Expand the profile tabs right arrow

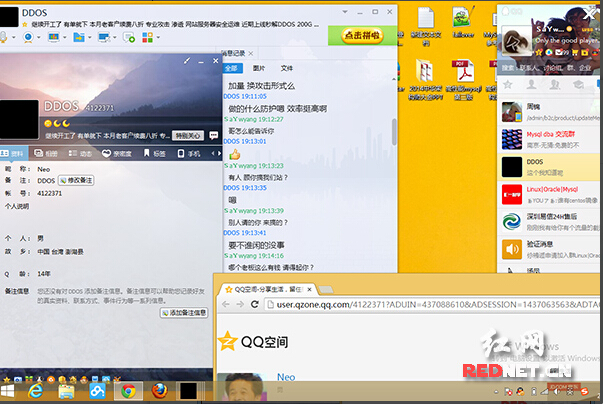pyautogui.click(x=211, y=153)
